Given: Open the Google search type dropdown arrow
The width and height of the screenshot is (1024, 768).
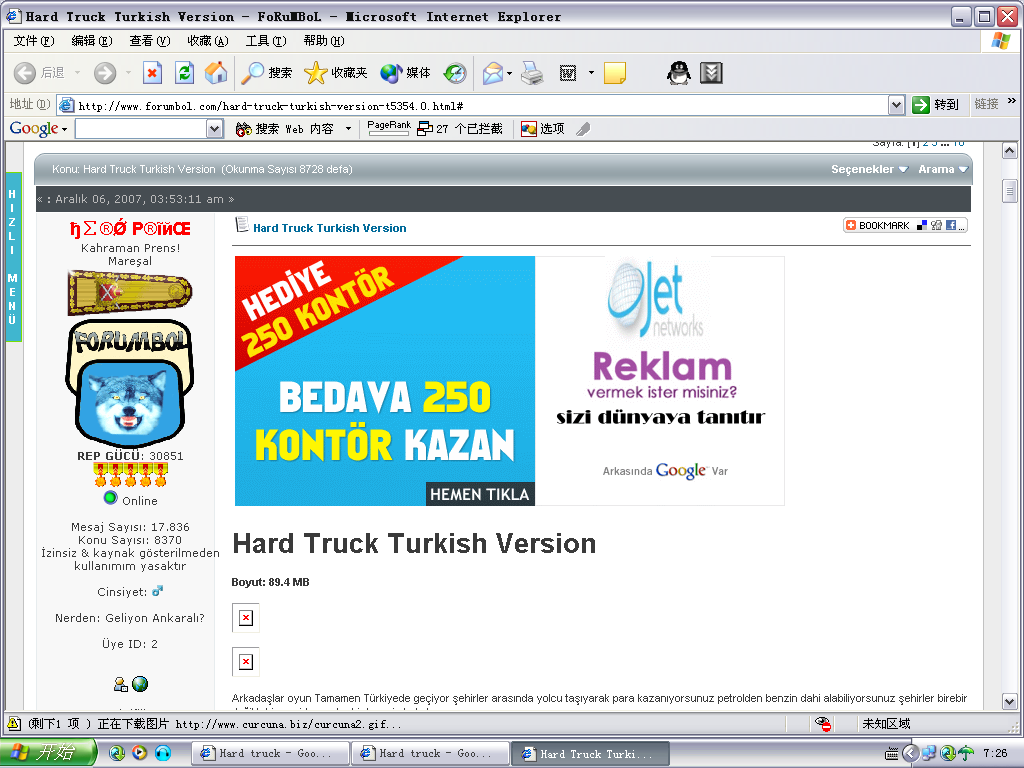Looking at the screenshot, I should click(x=348, y=129).
